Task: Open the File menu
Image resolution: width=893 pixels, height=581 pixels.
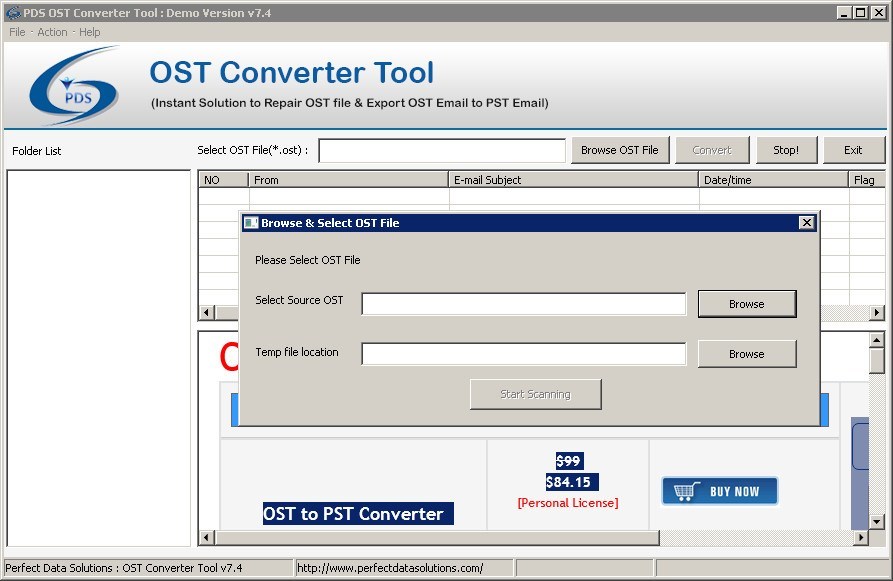Action: [x=17, y=32]
